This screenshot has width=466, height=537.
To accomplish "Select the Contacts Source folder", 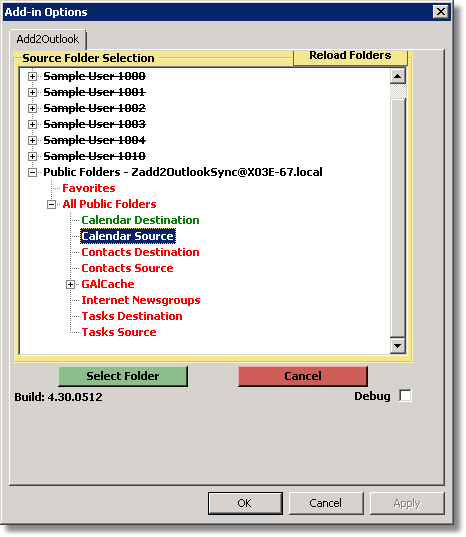I will 127,268.
